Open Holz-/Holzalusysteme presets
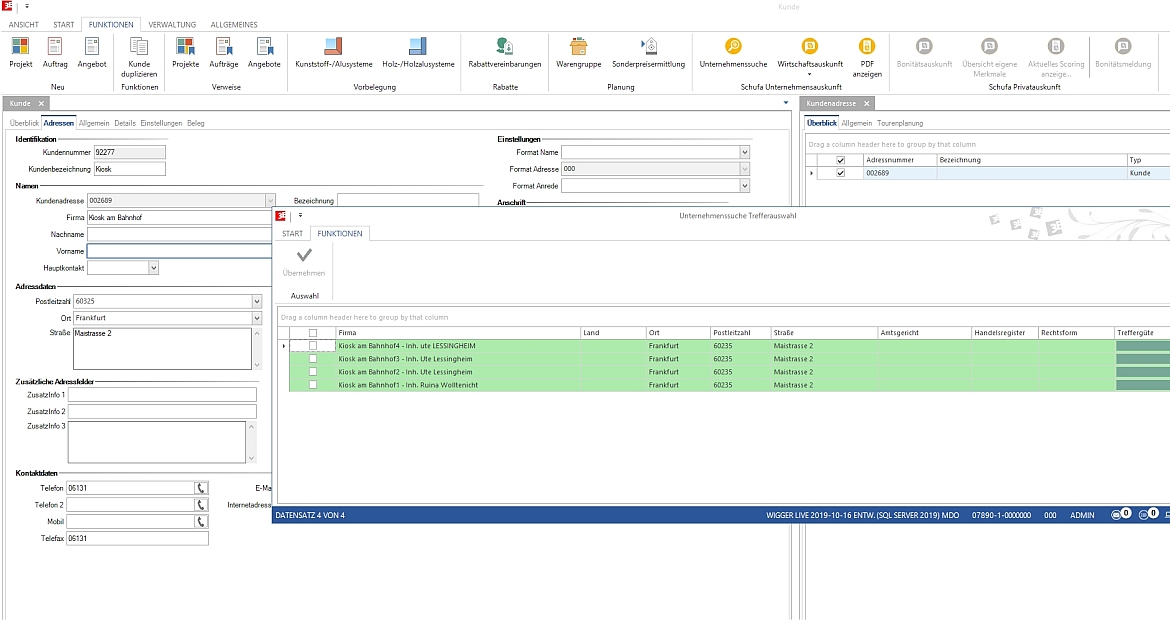This screenshot has height=620, width=1170. (417, 47)
